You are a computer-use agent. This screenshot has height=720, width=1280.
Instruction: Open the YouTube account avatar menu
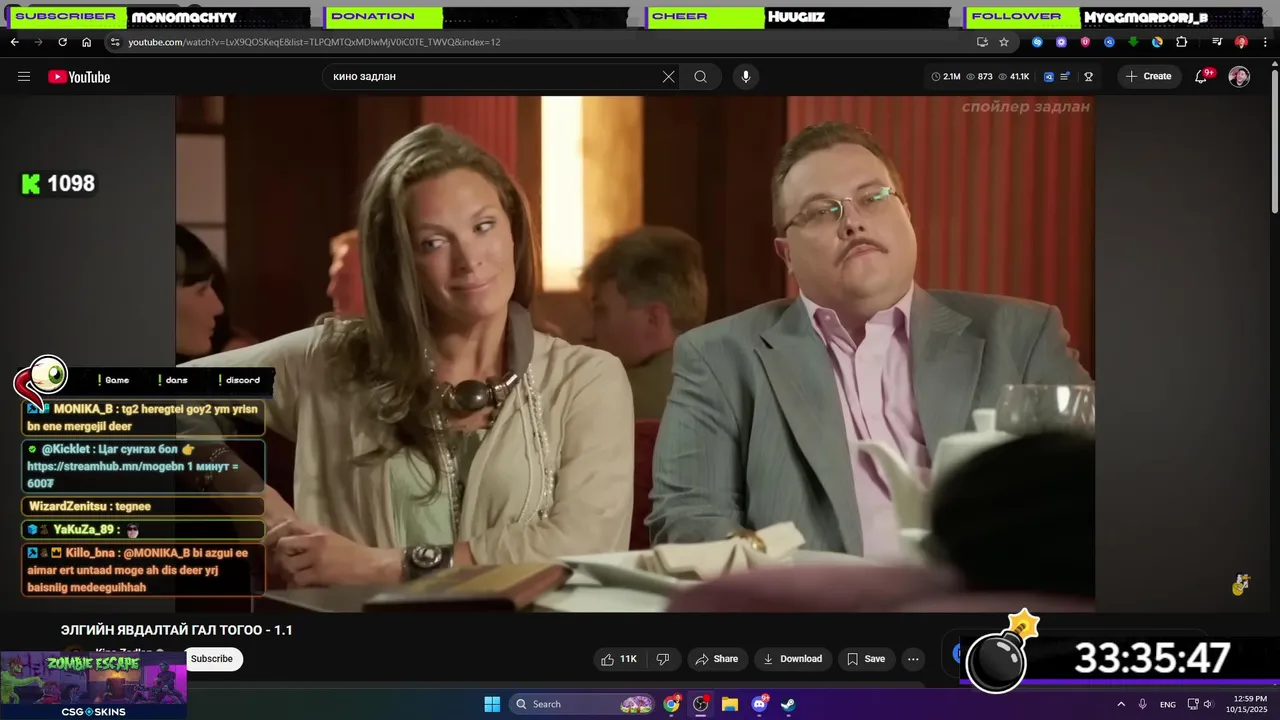point(1239,77)
